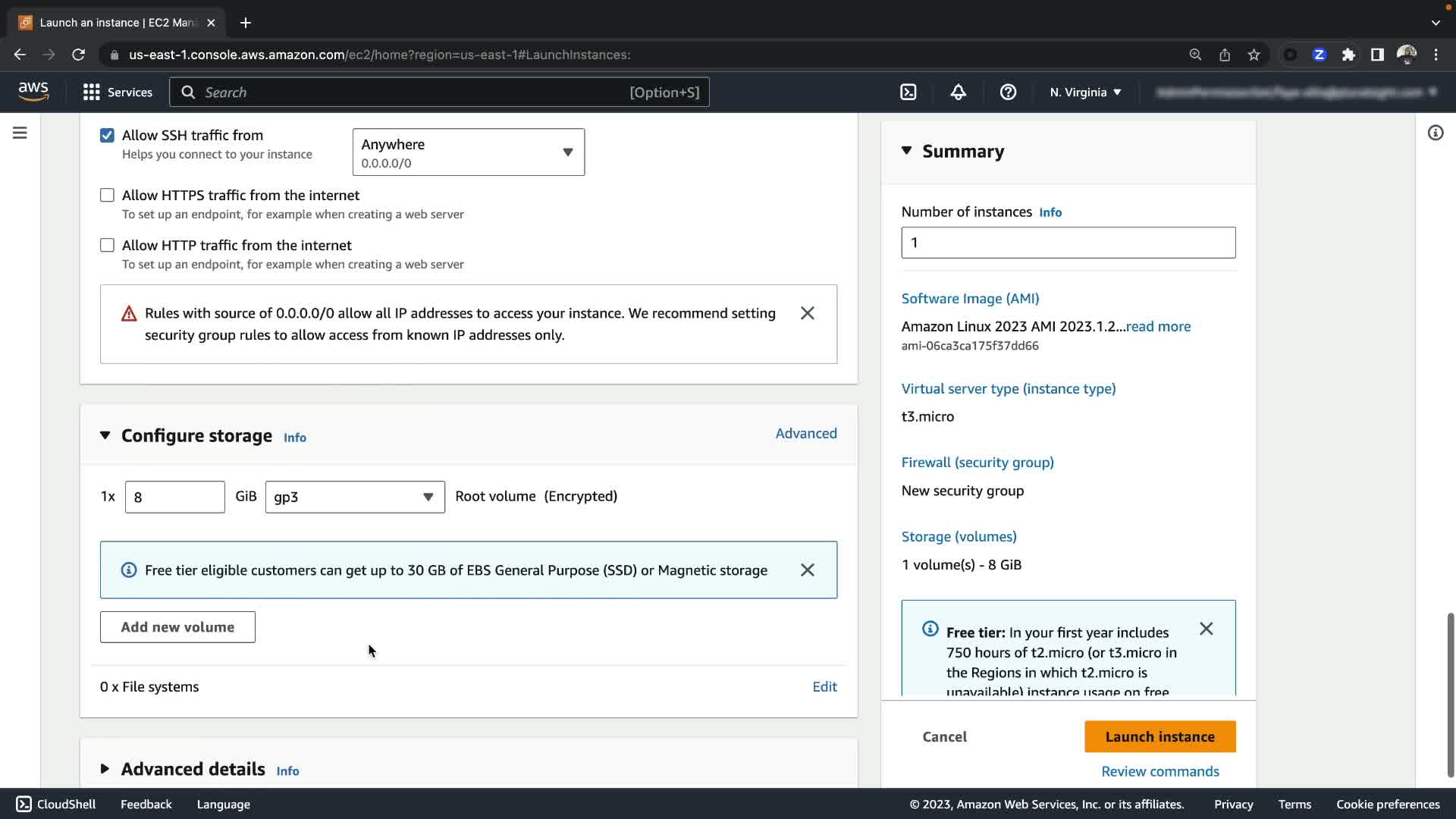
Task: Close the free tier storage info banner
Action: pyautogui.click(x=807, y=570)
